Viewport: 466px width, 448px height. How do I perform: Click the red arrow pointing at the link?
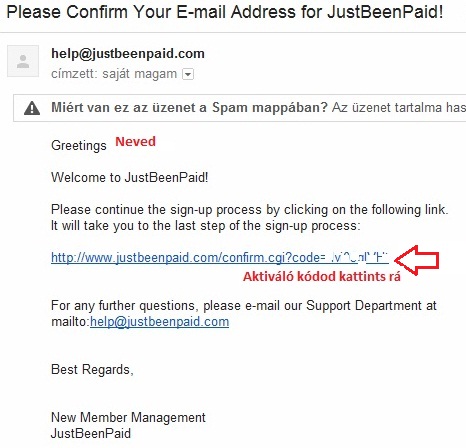coord(417,260)
